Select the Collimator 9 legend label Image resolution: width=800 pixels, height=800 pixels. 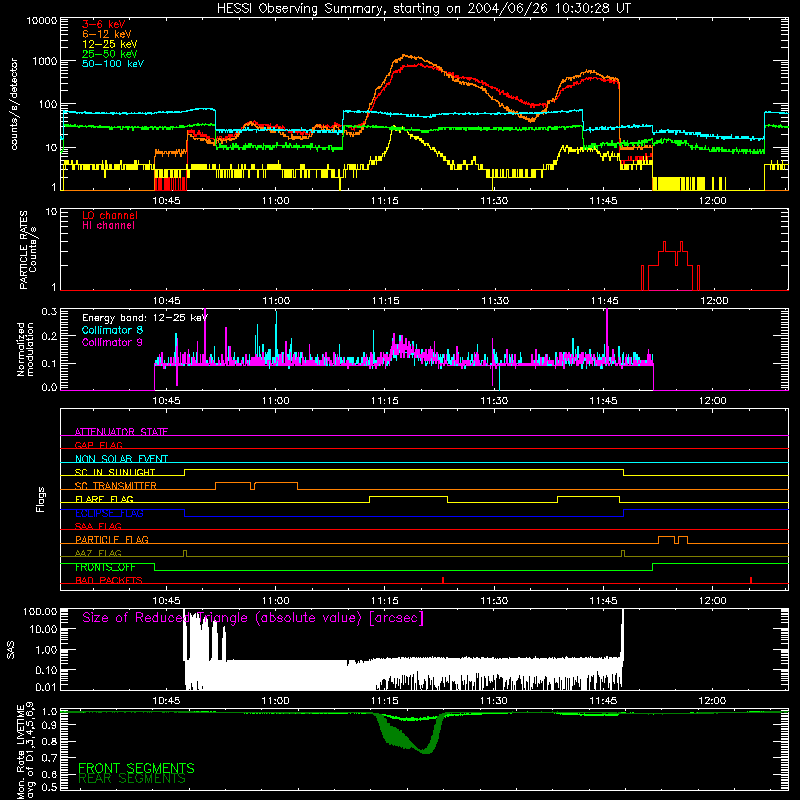point(112,342)
